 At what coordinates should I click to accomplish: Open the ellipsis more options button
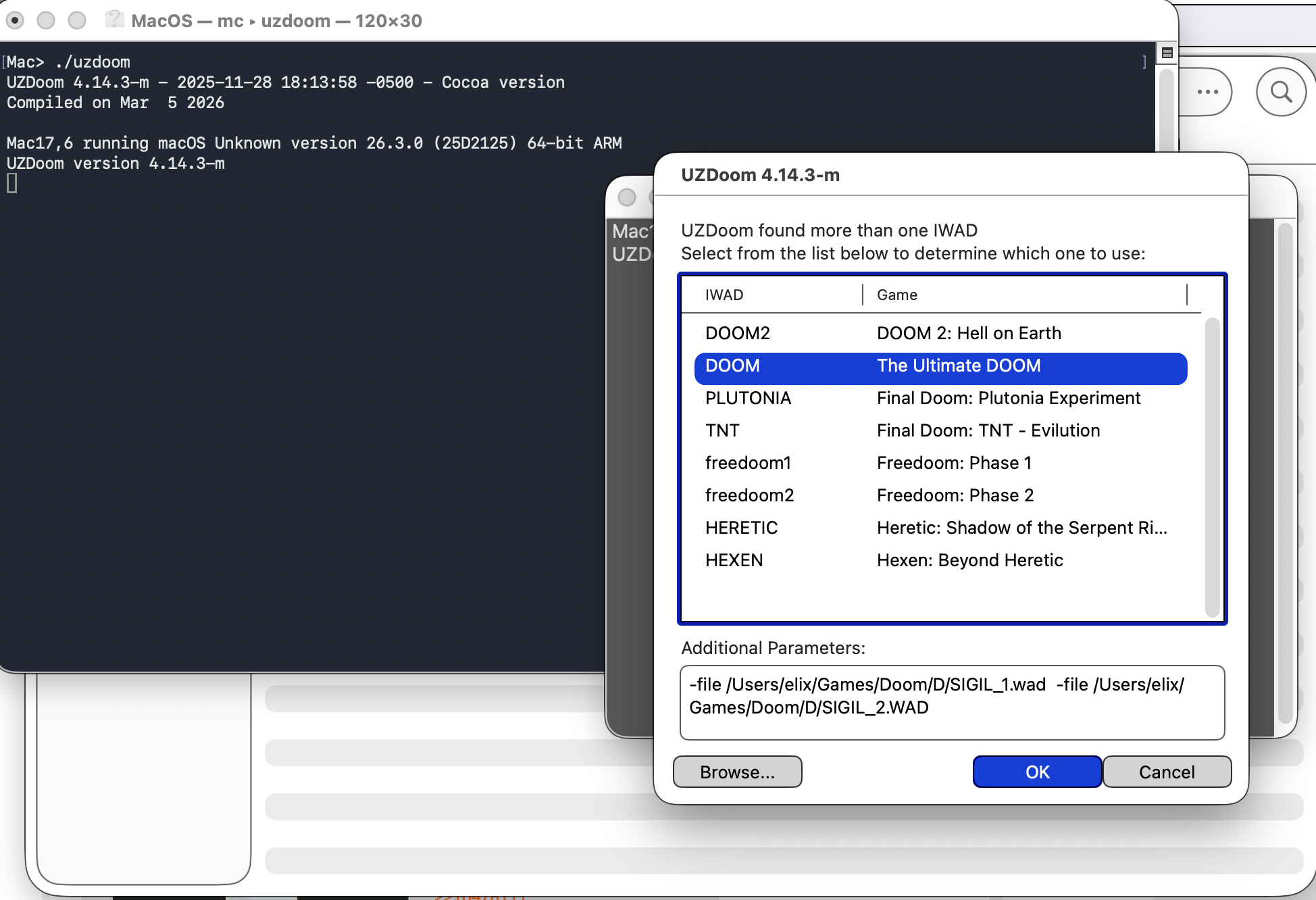1207,92
